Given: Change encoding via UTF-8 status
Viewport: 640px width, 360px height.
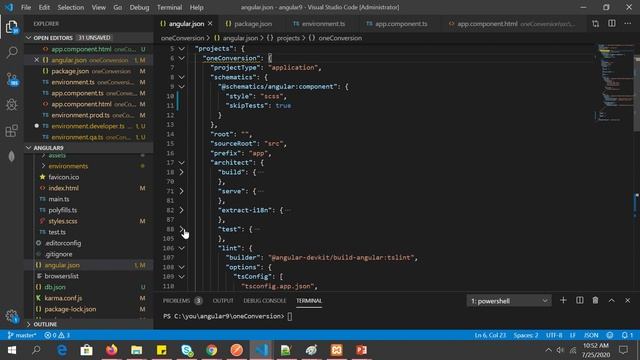Looking at the screenshot, I should point(554,335).
